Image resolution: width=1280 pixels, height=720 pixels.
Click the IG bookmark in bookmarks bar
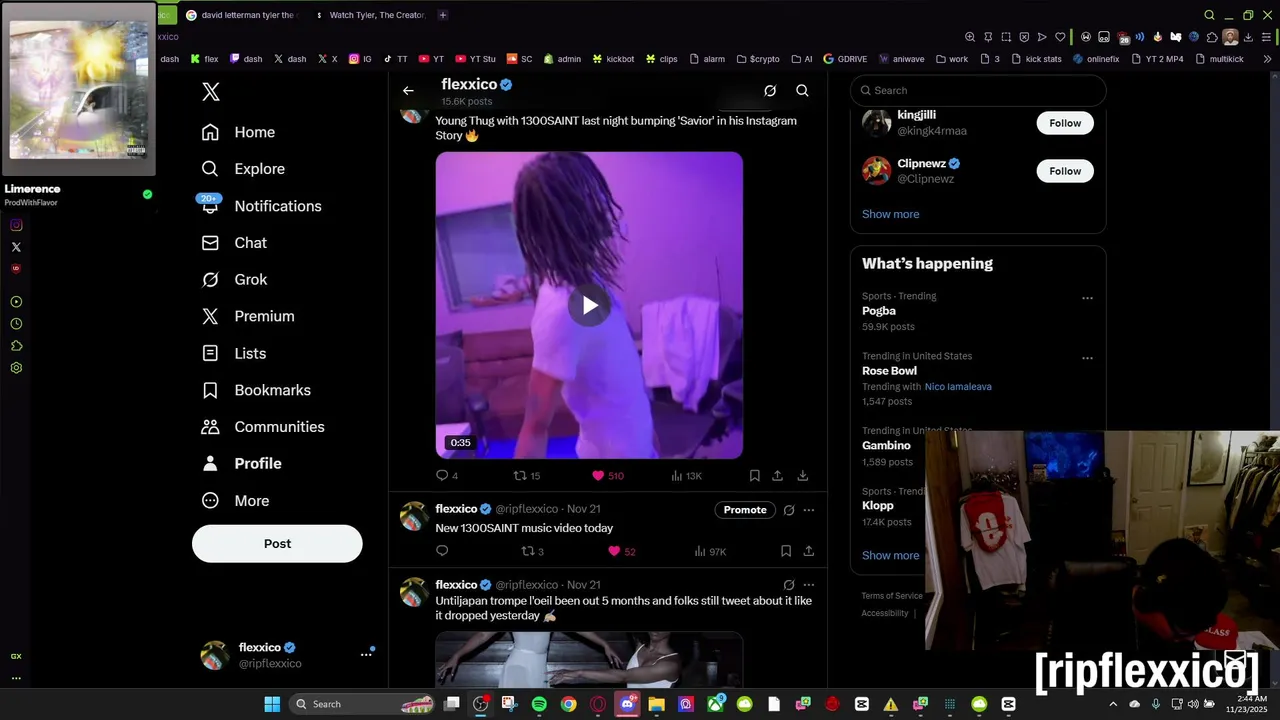pyautogui.click(x=360, y=59)
